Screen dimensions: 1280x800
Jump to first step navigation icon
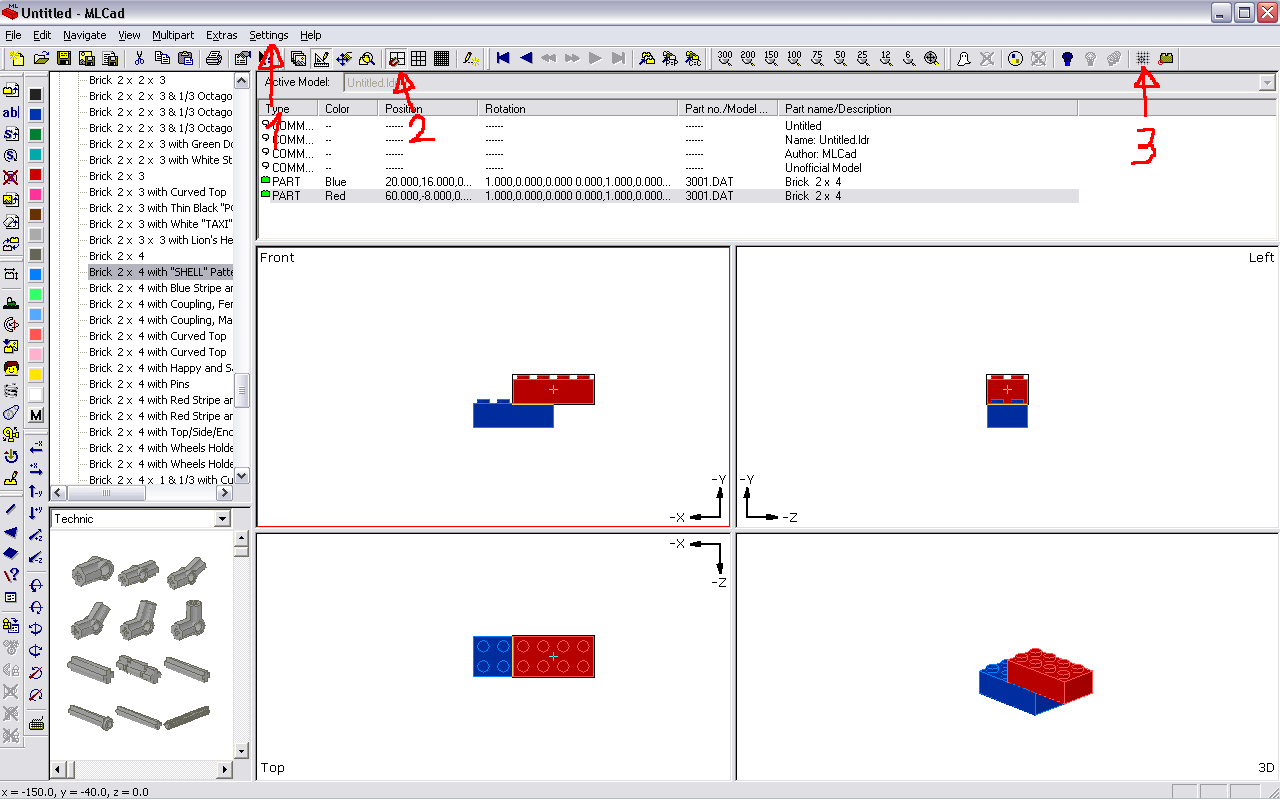coord(503,59)
